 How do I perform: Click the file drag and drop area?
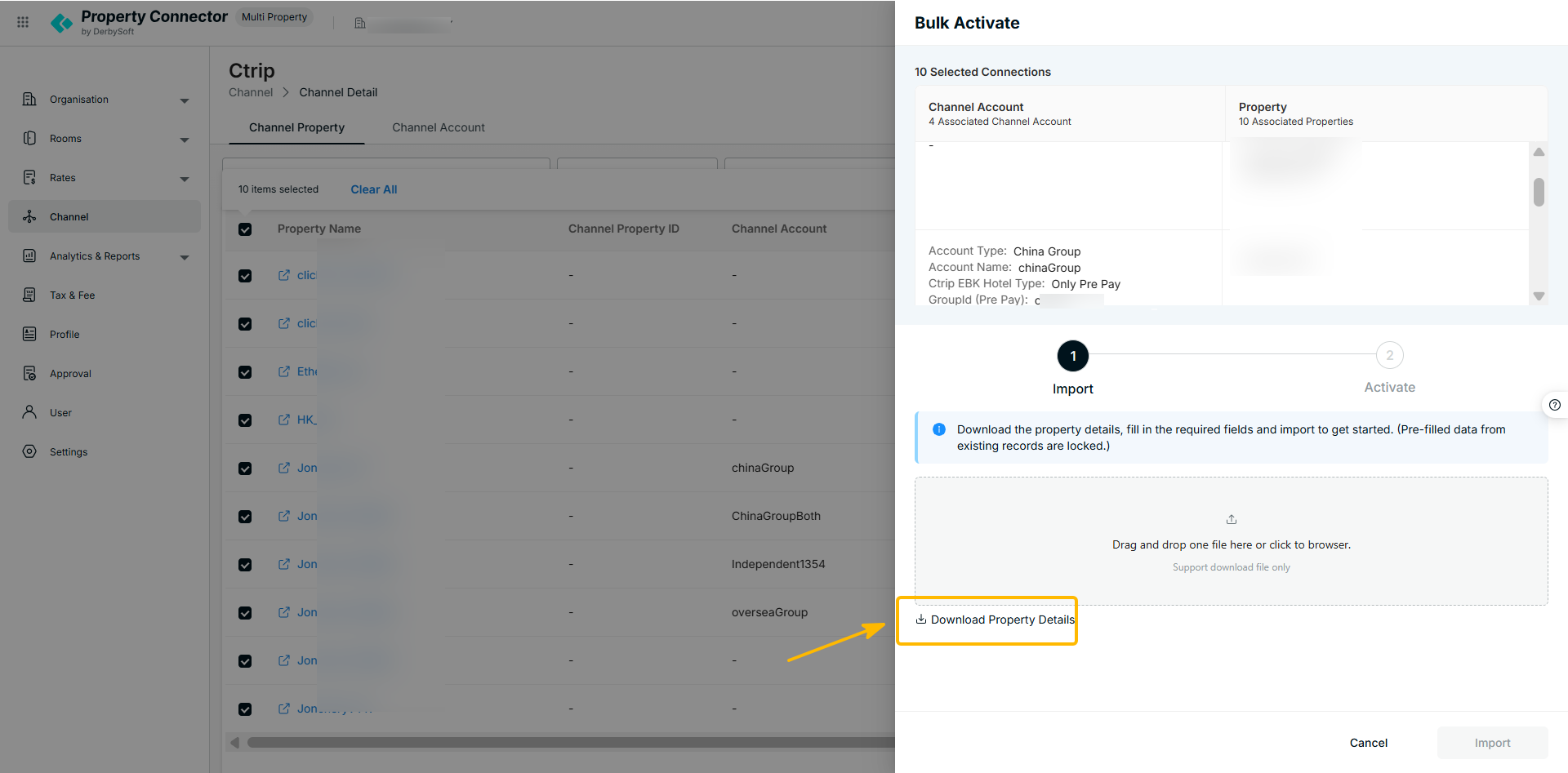1232,541
